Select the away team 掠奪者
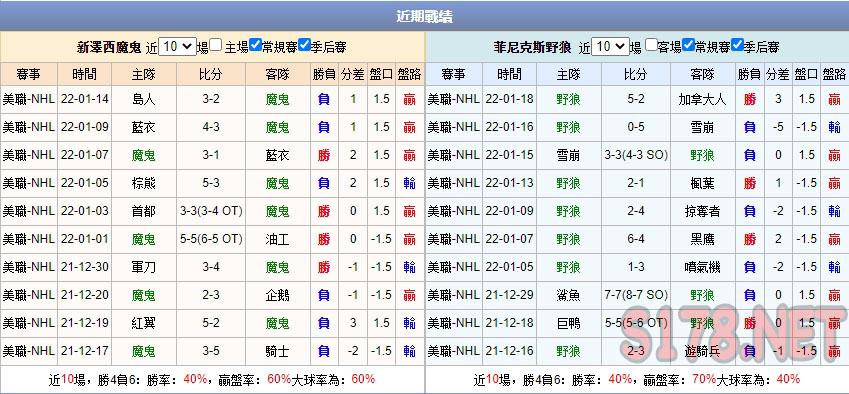 pos(702,211)
